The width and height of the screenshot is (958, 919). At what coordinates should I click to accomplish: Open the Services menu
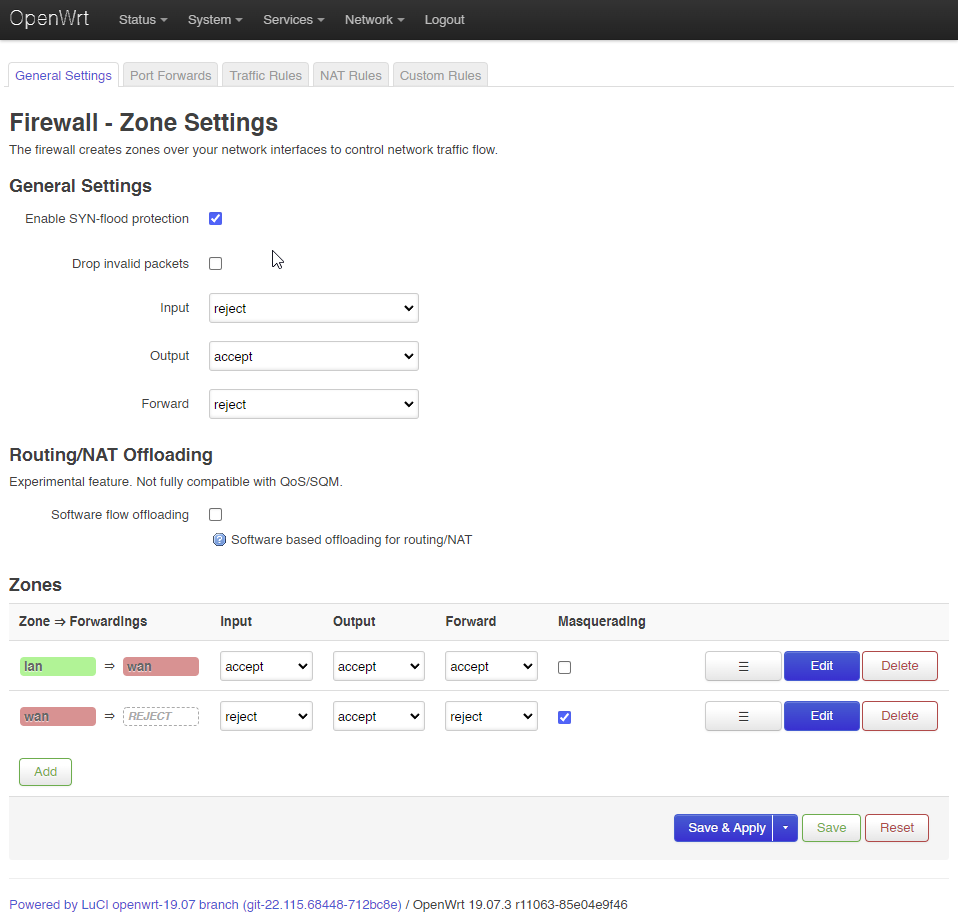[x=294, y=20]
